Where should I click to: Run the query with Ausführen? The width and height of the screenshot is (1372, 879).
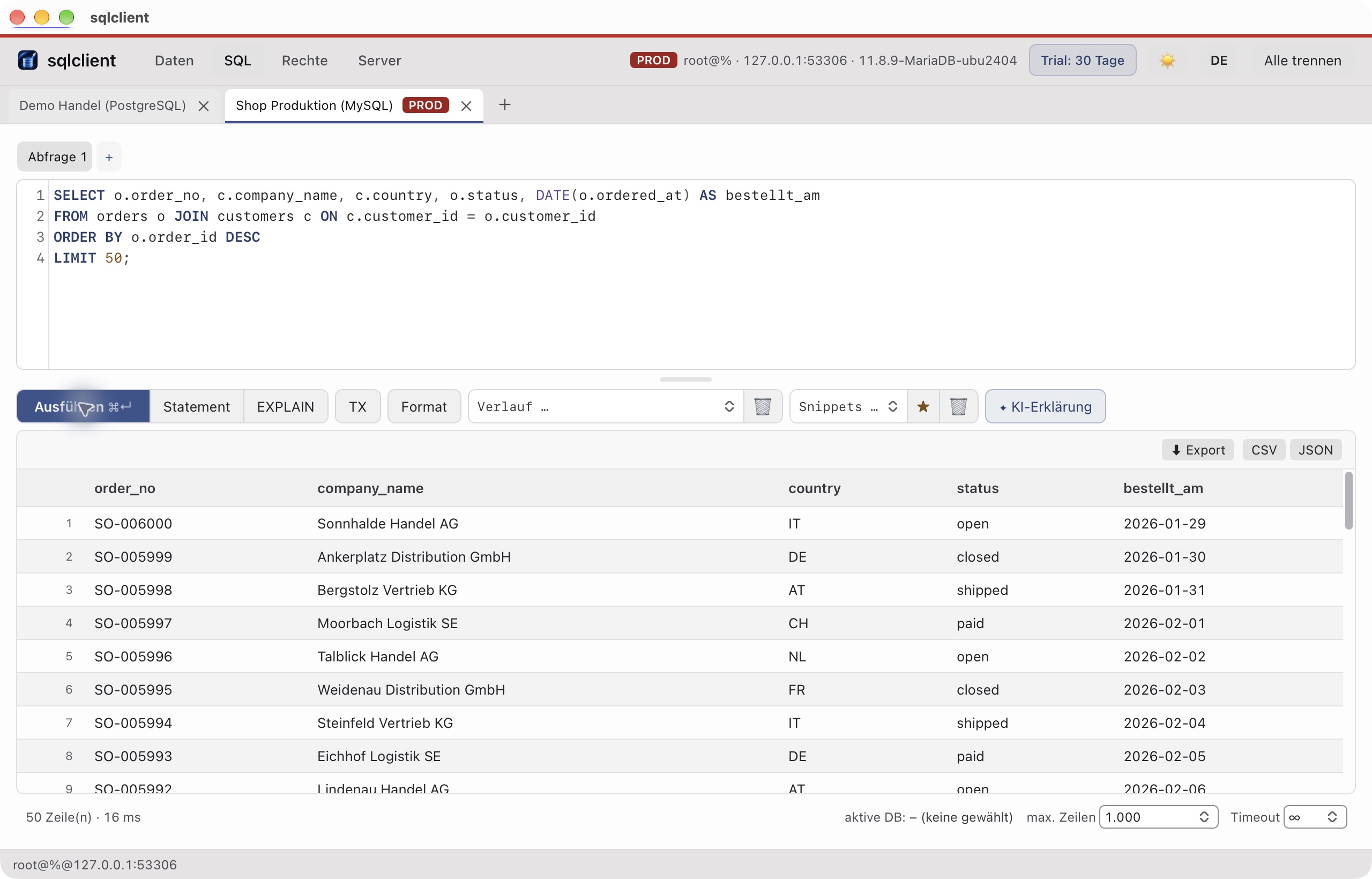(83, 406)
